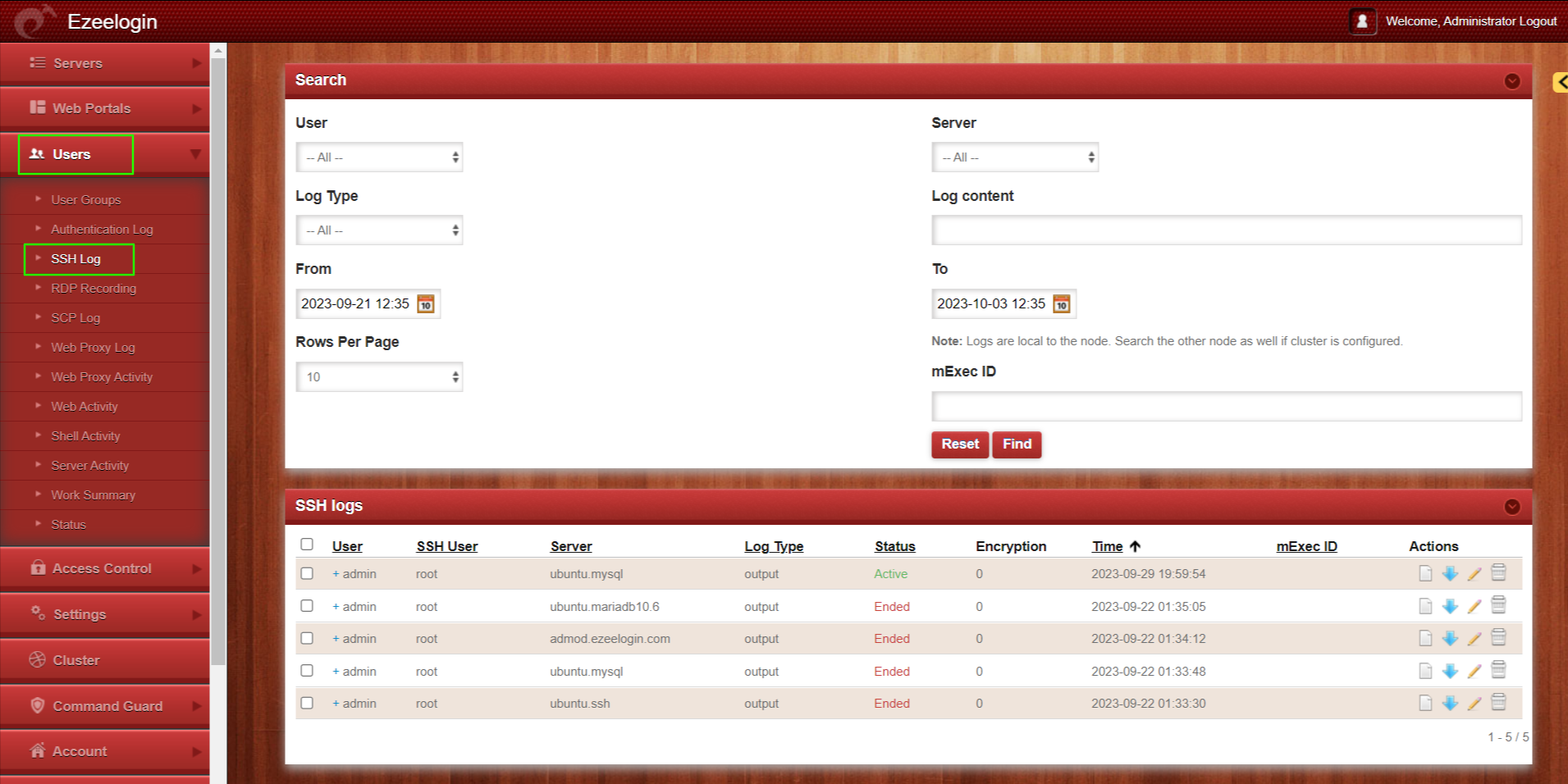The image size is (1568, 784).
Task: Open the From date calendar picker
Action: (425, 303)
